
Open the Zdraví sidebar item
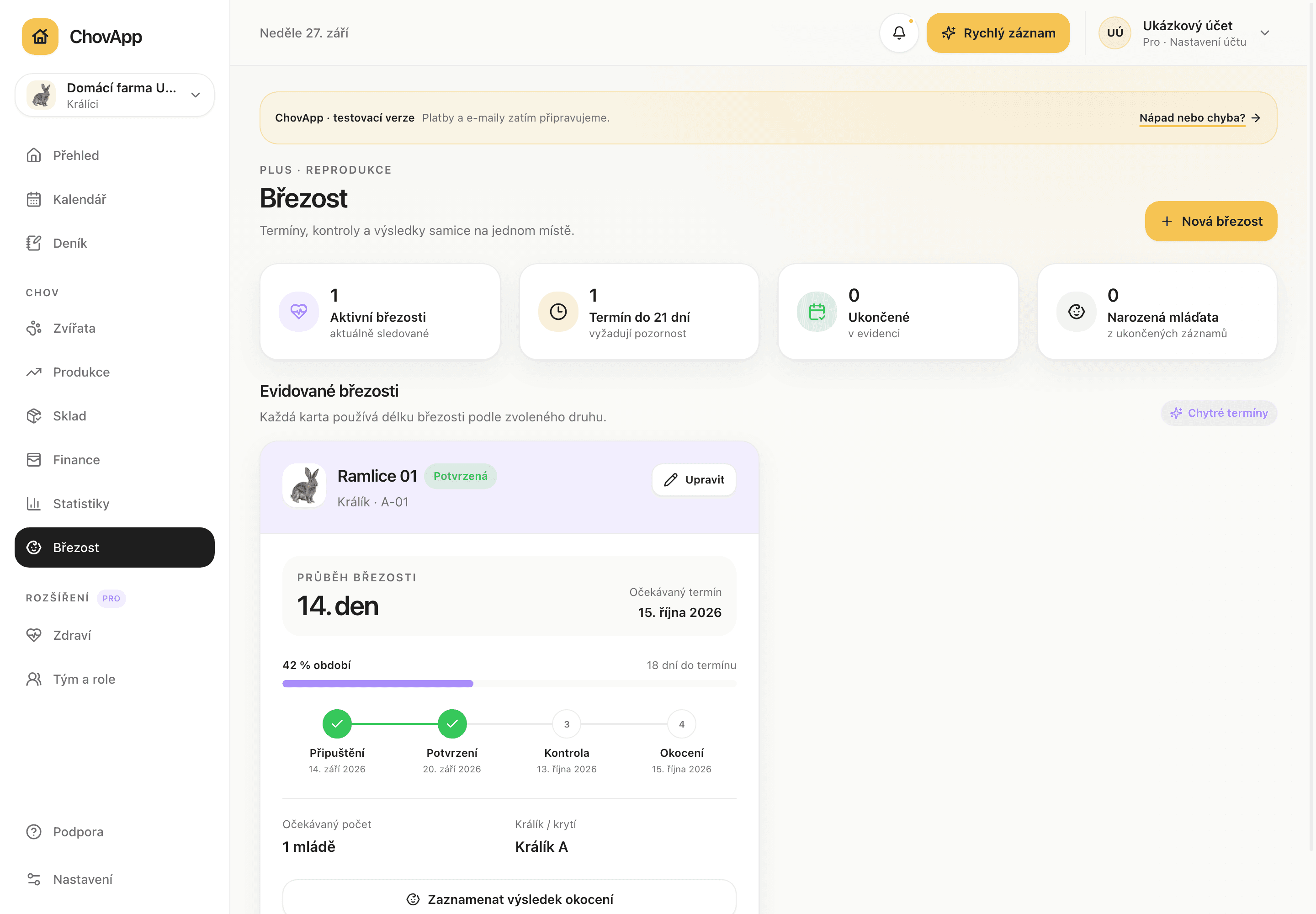115,635
